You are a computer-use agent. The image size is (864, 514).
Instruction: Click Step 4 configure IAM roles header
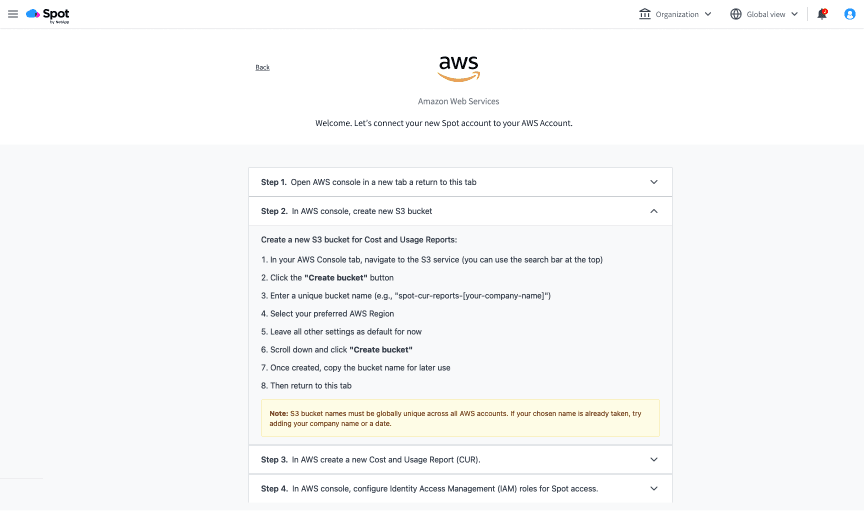point(460,489)
